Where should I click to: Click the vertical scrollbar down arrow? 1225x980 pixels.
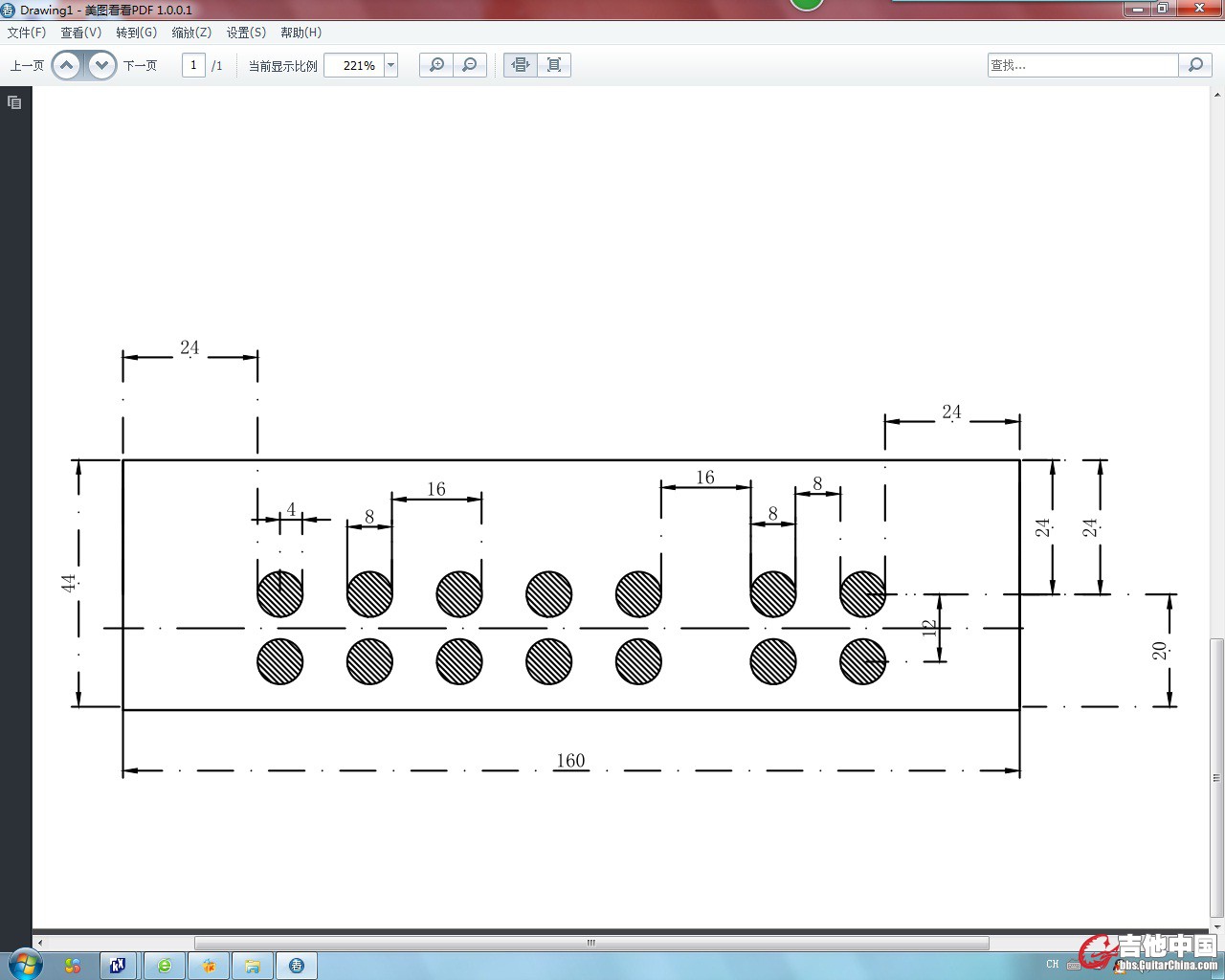1217,926
